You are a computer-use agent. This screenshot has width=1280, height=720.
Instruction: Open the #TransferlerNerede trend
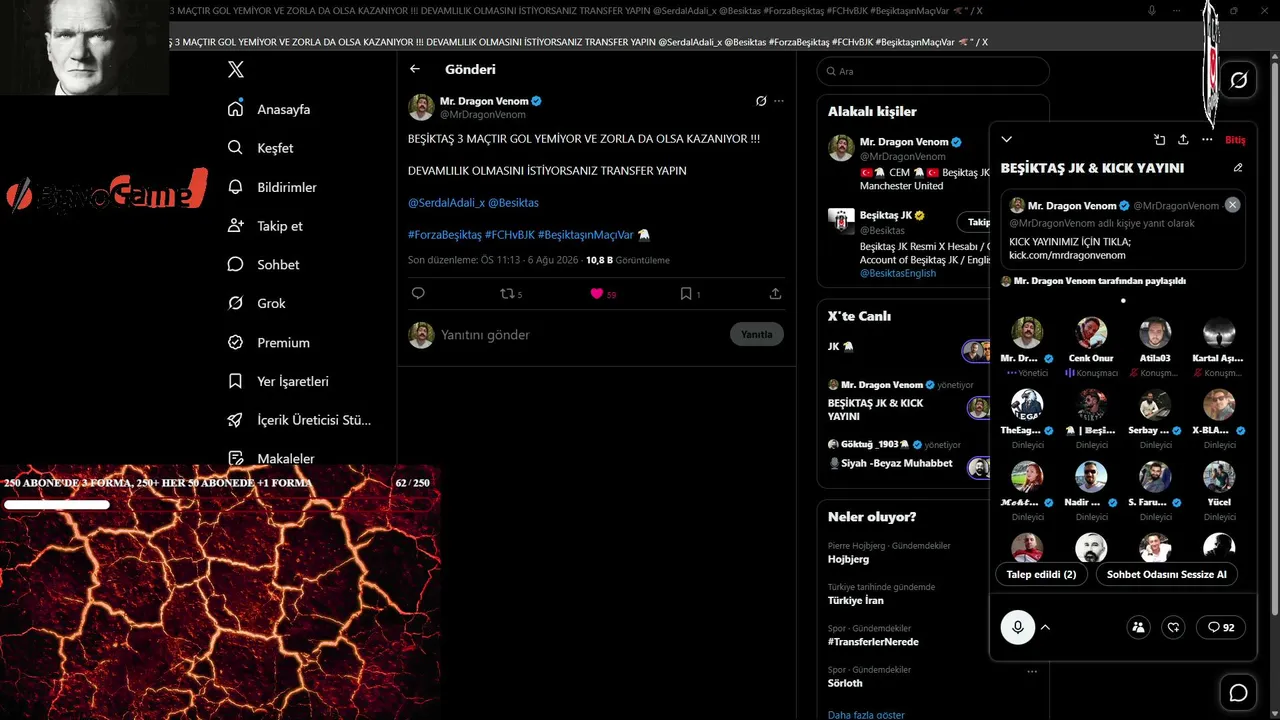[x=873, y=642]
